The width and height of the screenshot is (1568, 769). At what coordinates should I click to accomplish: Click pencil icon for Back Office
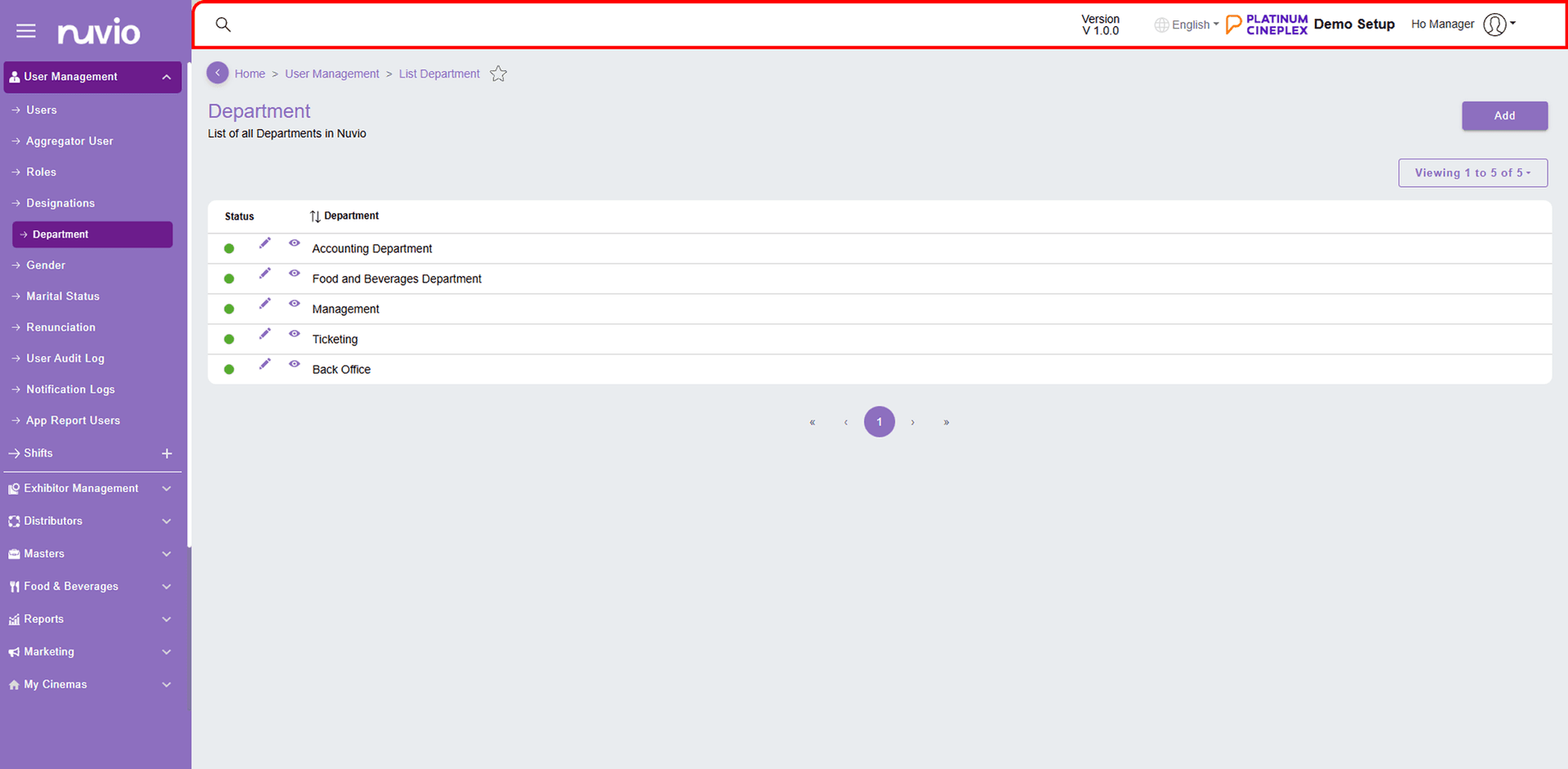(265, 364)
